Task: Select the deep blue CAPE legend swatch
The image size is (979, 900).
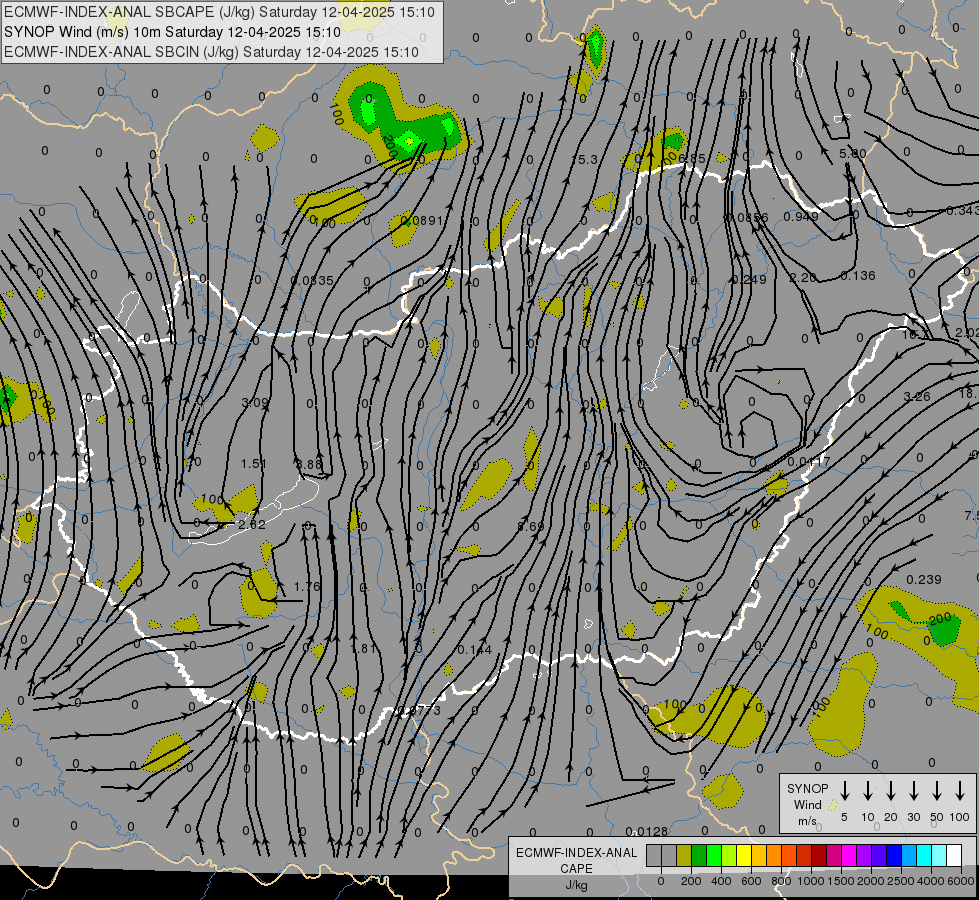Action: pos(893,856)
